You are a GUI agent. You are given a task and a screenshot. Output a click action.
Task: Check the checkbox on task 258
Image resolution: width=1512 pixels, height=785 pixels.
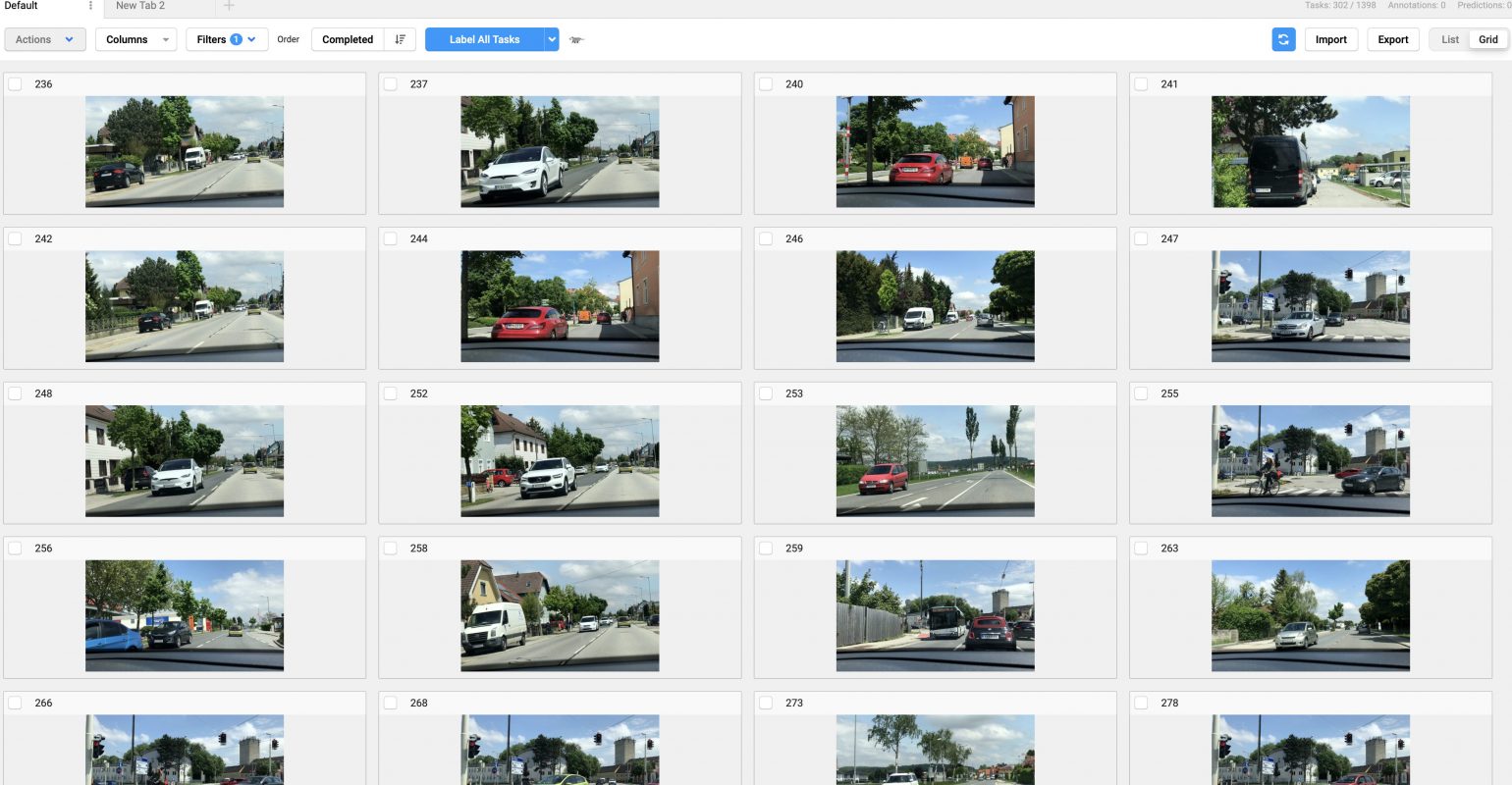391,549
